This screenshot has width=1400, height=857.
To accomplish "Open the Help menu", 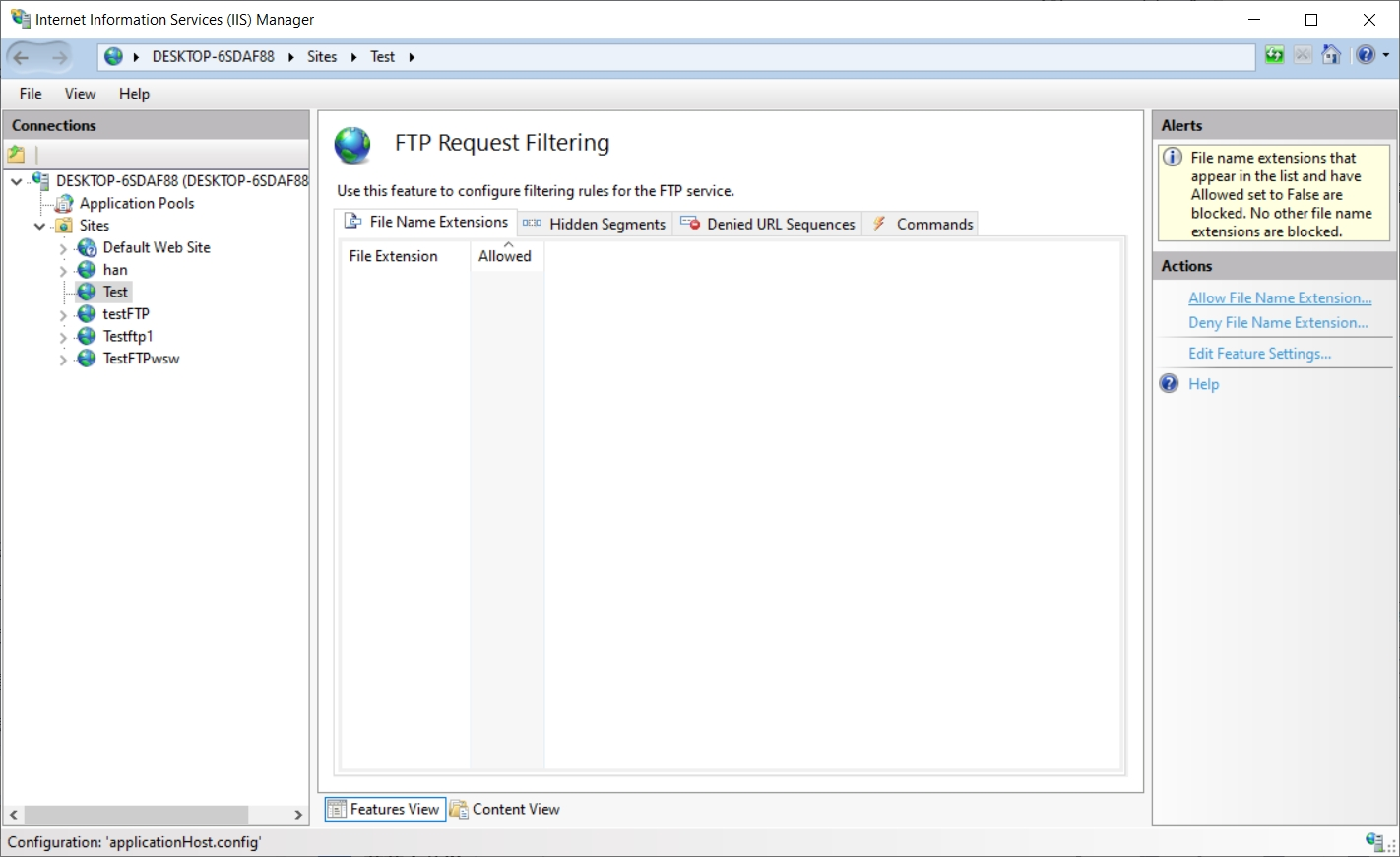I will pos(134,94).
